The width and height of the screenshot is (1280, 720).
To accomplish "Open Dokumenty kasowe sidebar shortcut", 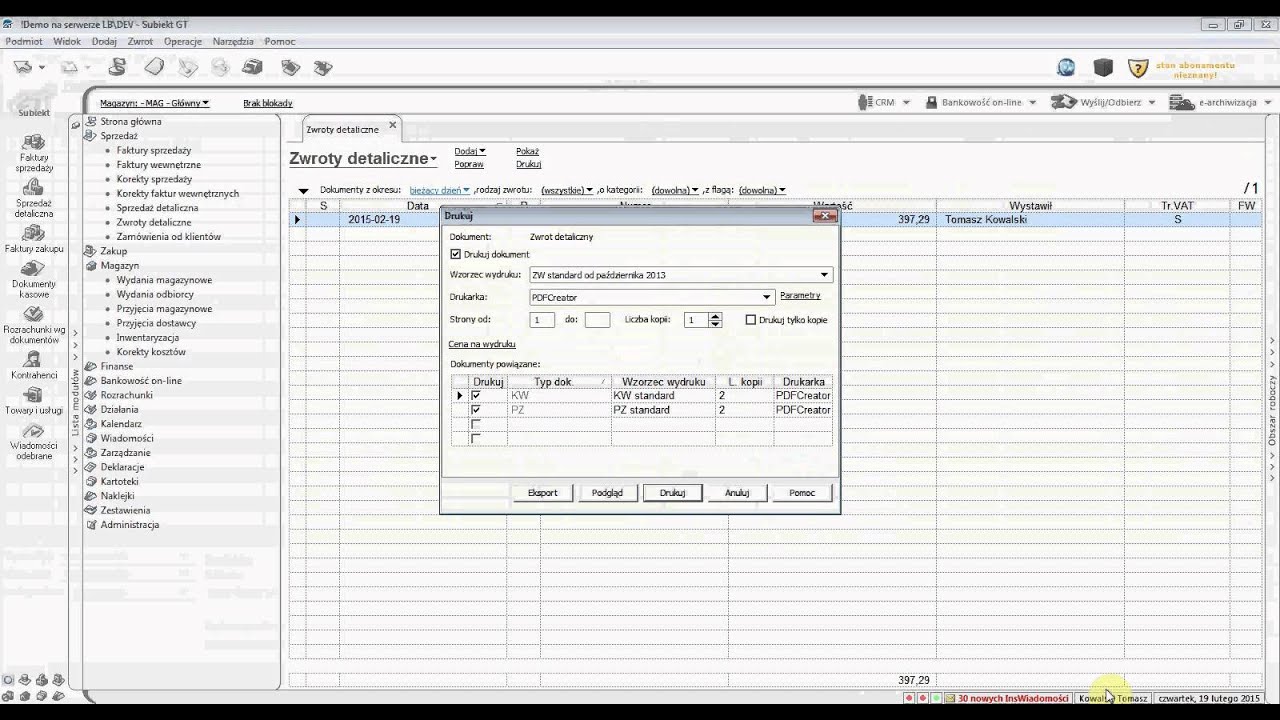I will (x=34, y=279).
